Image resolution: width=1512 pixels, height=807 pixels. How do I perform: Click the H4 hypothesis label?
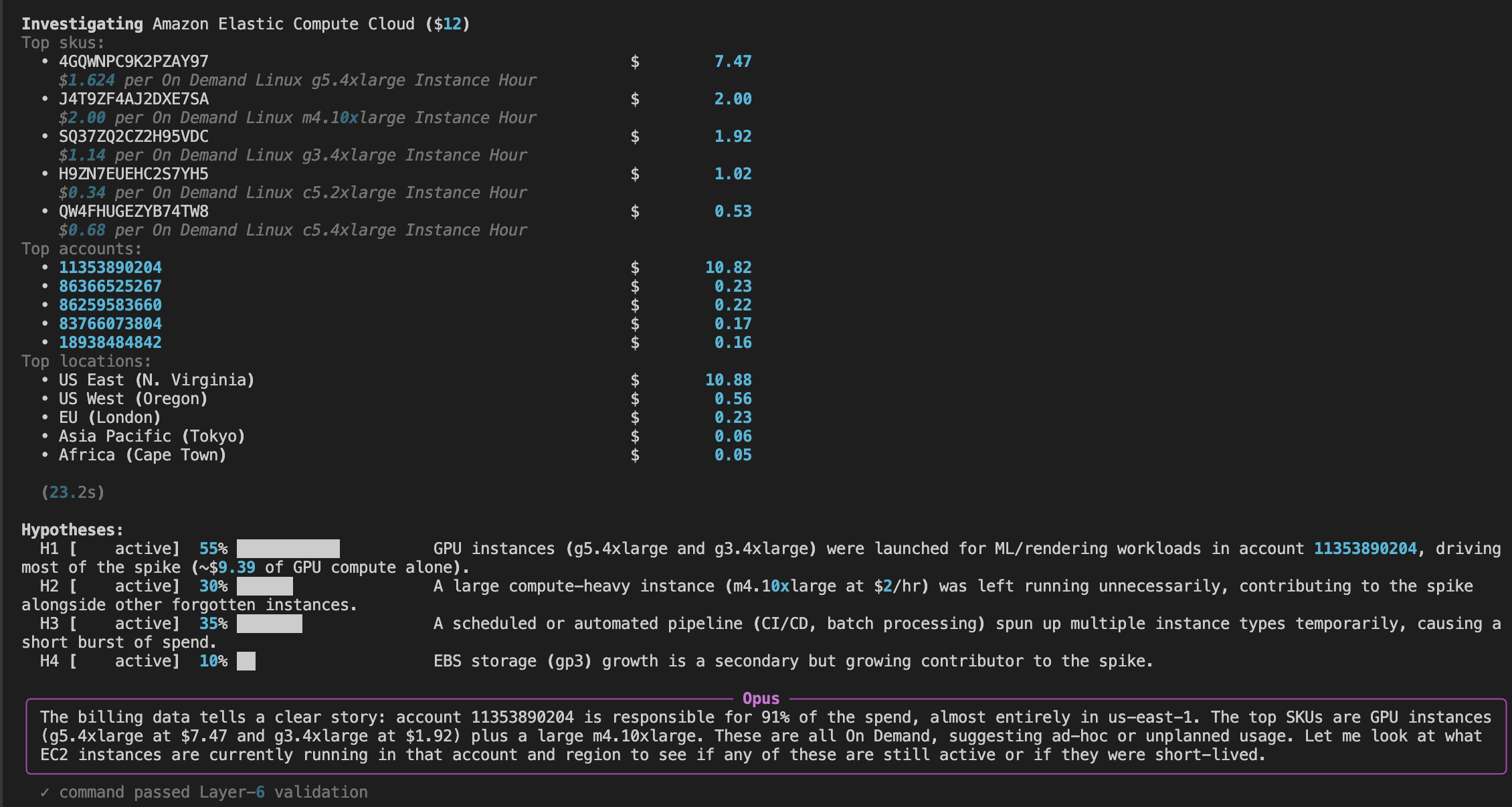[50, 661]
